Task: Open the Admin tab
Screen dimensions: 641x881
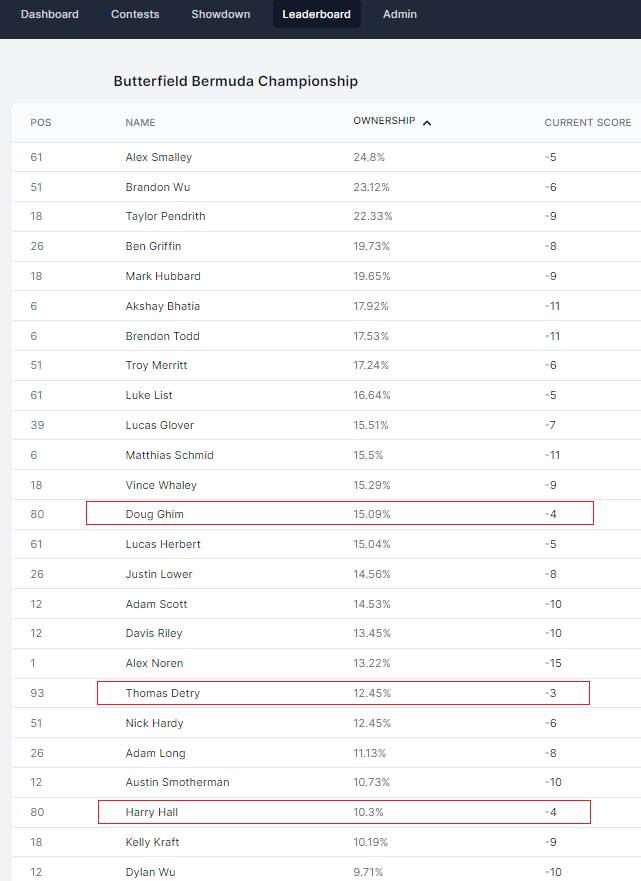Action: click(399, 14)
